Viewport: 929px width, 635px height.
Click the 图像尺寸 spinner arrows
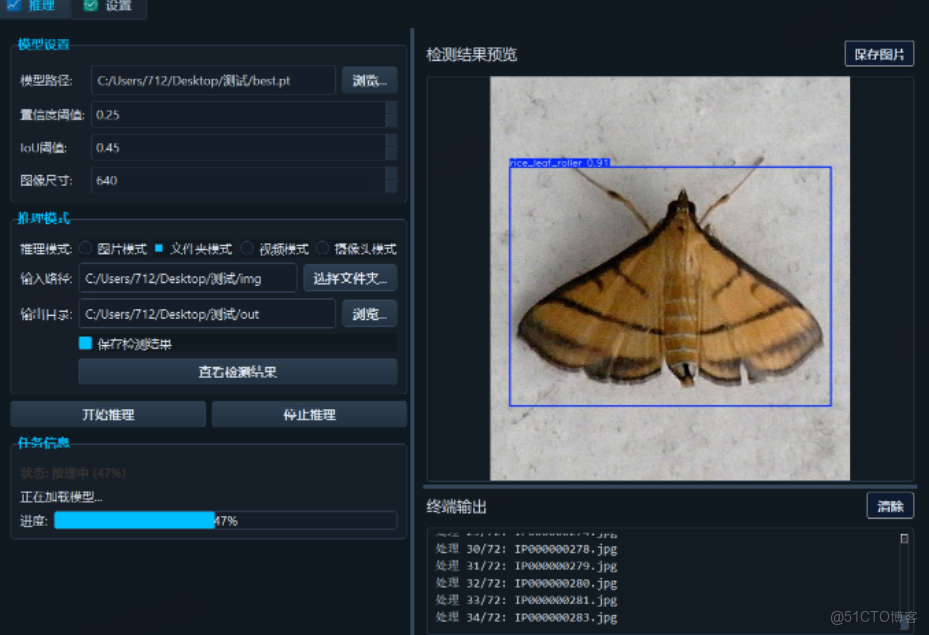[391, 181]
